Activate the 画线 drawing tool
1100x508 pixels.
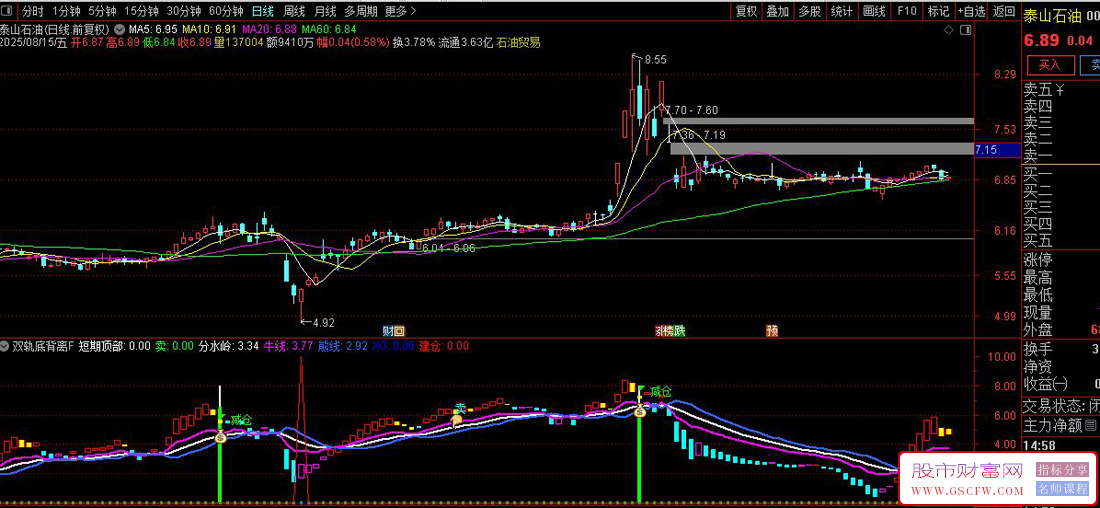[x=873, y=11]
